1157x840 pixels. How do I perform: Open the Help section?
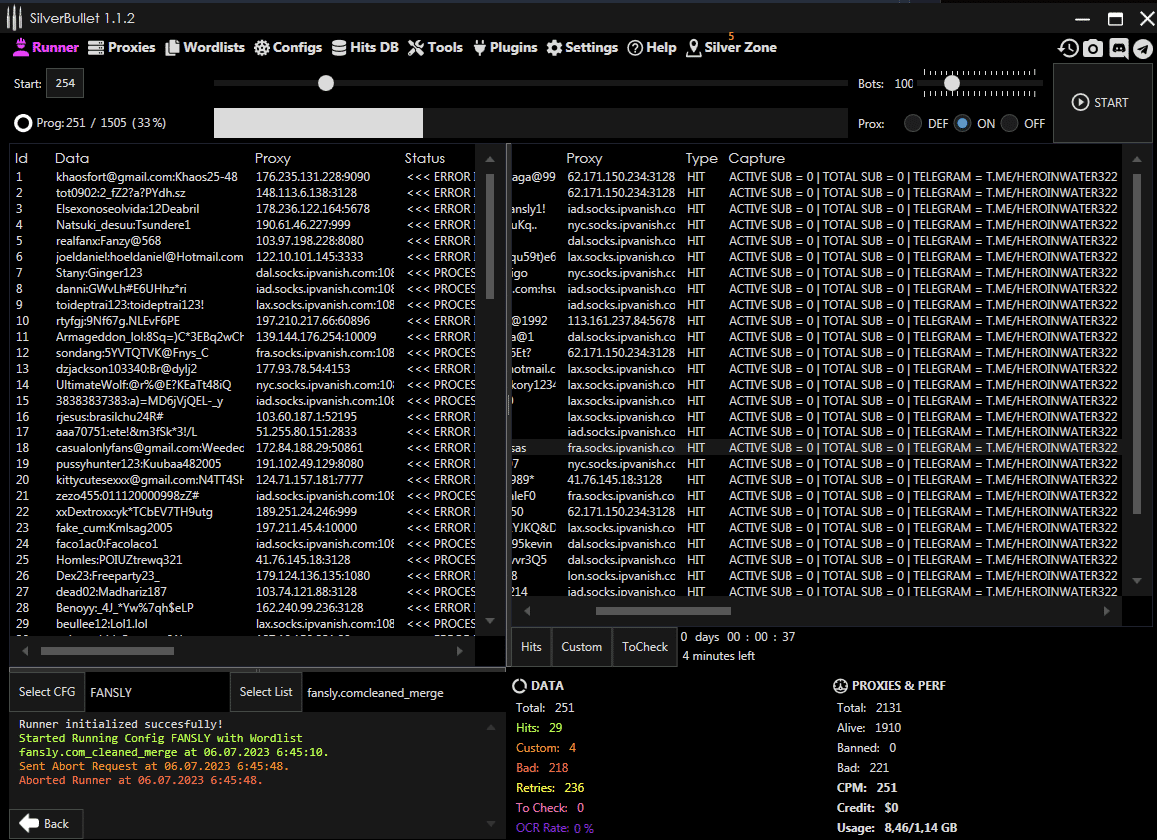652,47
